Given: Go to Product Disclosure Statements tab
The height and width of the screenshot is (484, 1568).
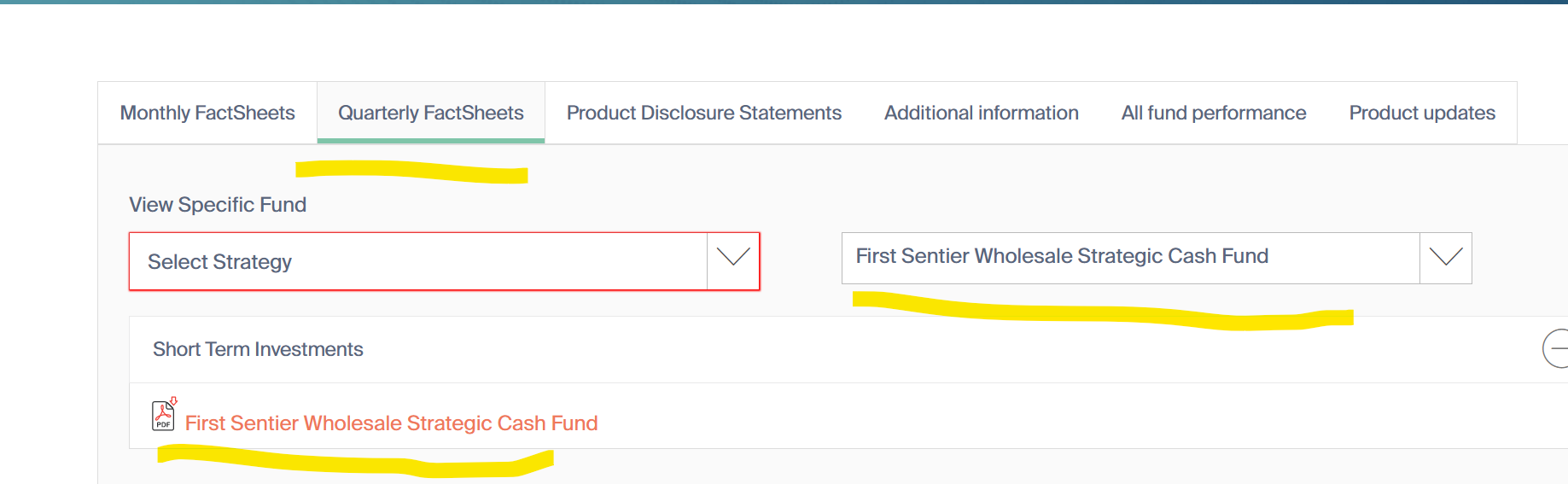Looking at the screenshot, I should tap(703, 113).
